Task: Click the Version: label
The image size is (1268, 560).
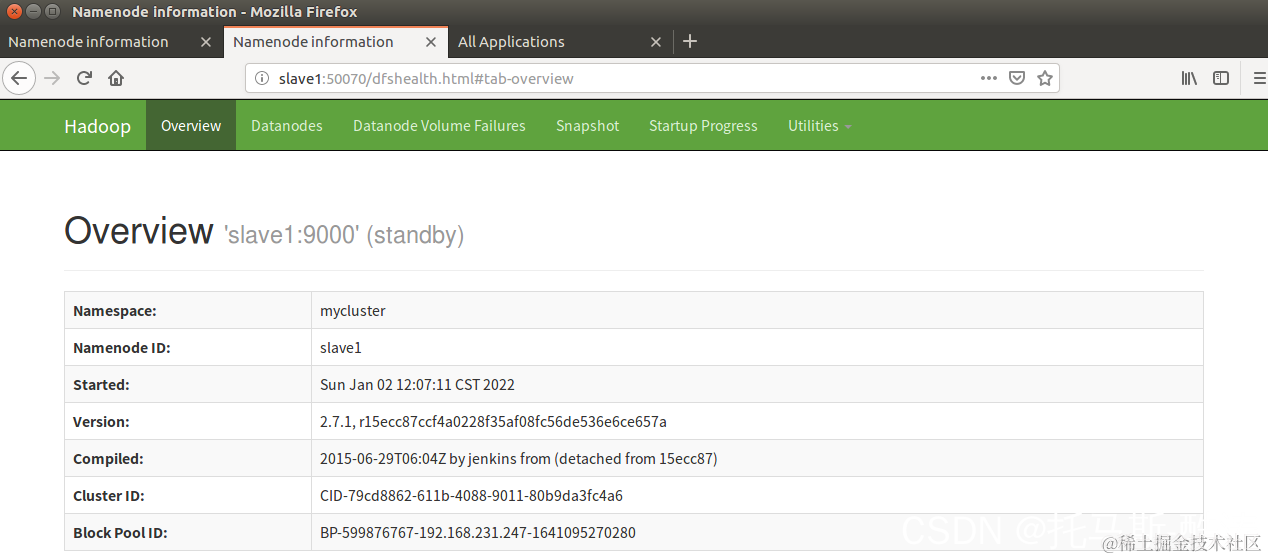Action: pos(101,422)
